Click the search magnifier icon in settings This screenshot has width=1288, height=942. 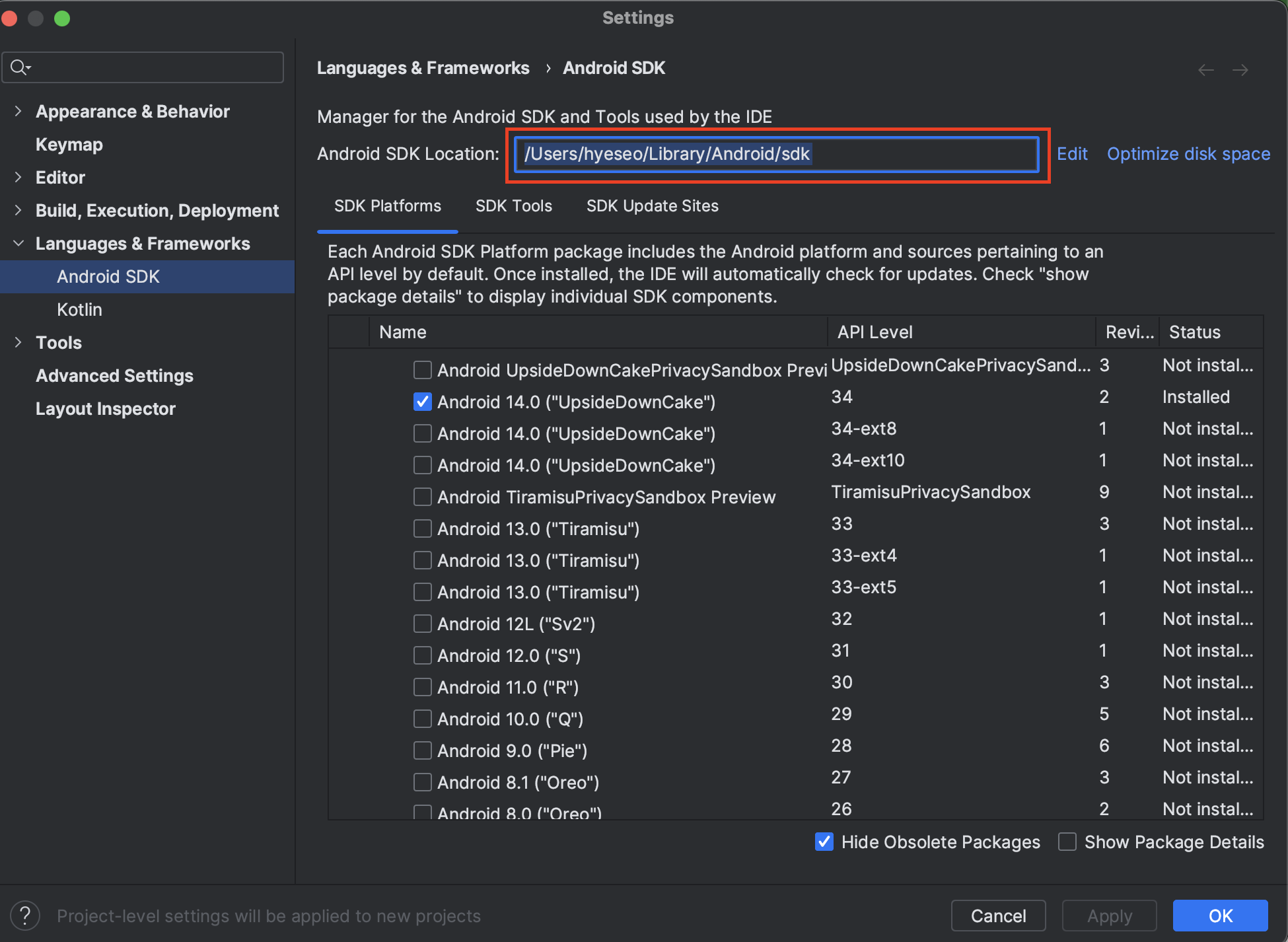[20, 67]
